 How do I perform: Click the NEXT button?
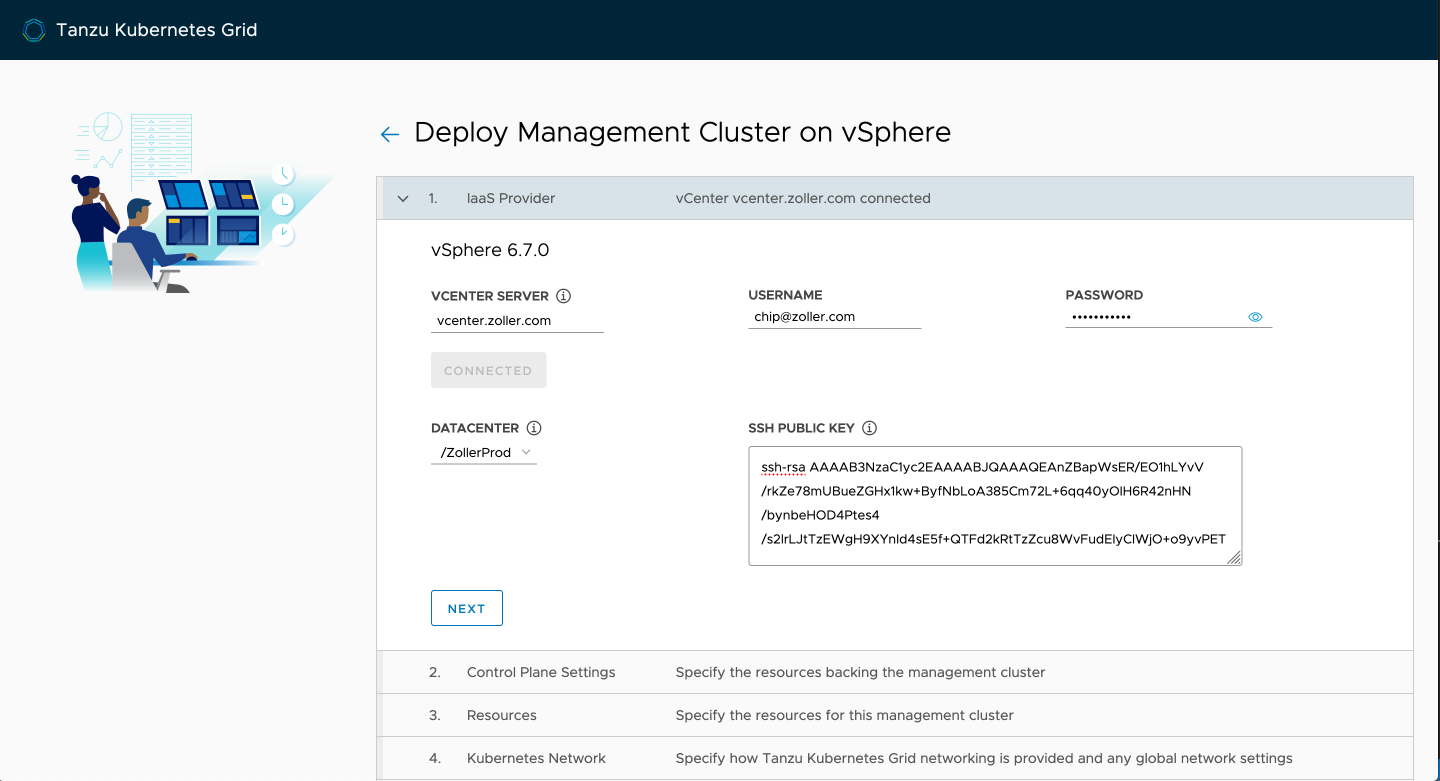[x=466, y=608]
